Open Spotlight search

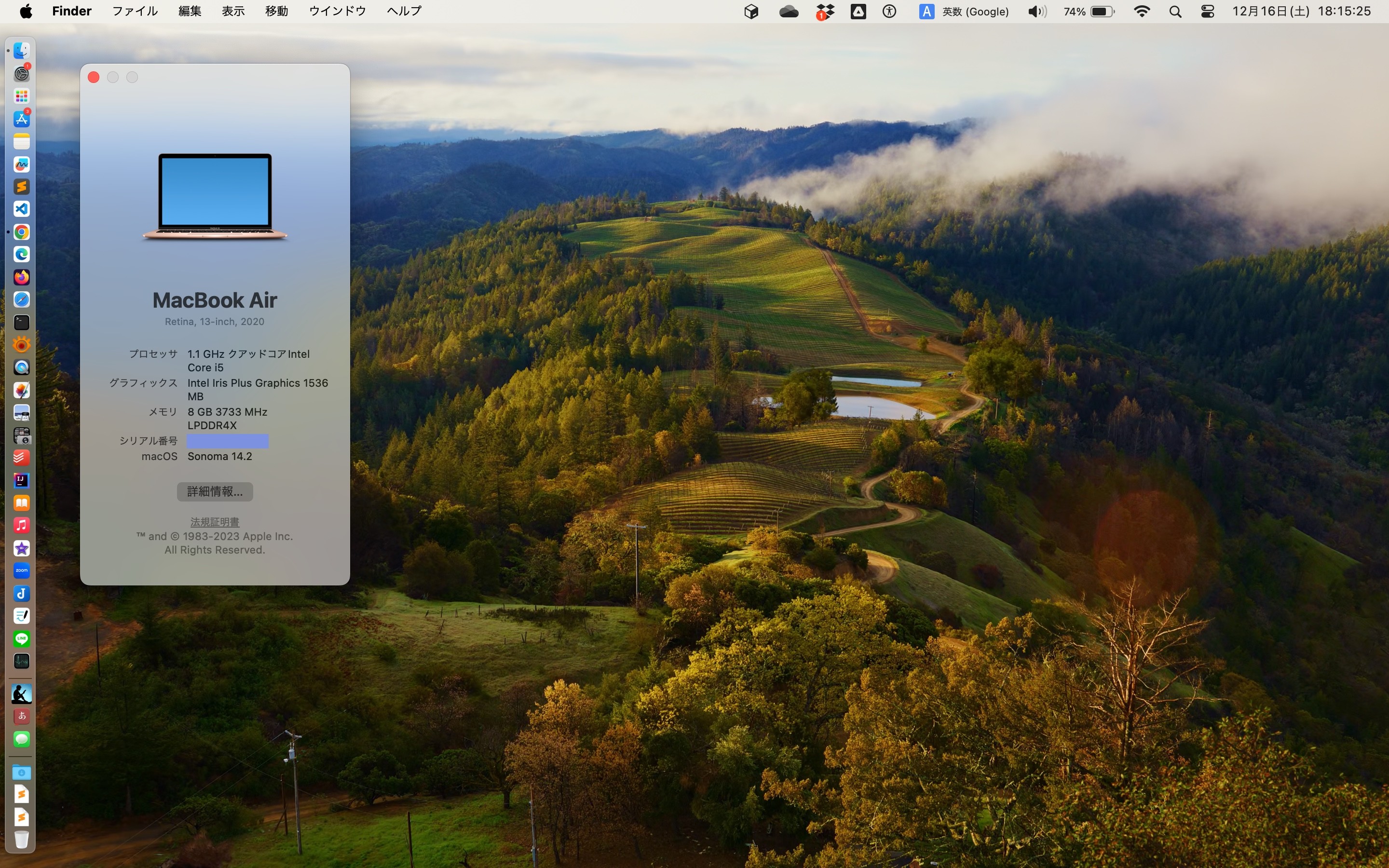1175,12
